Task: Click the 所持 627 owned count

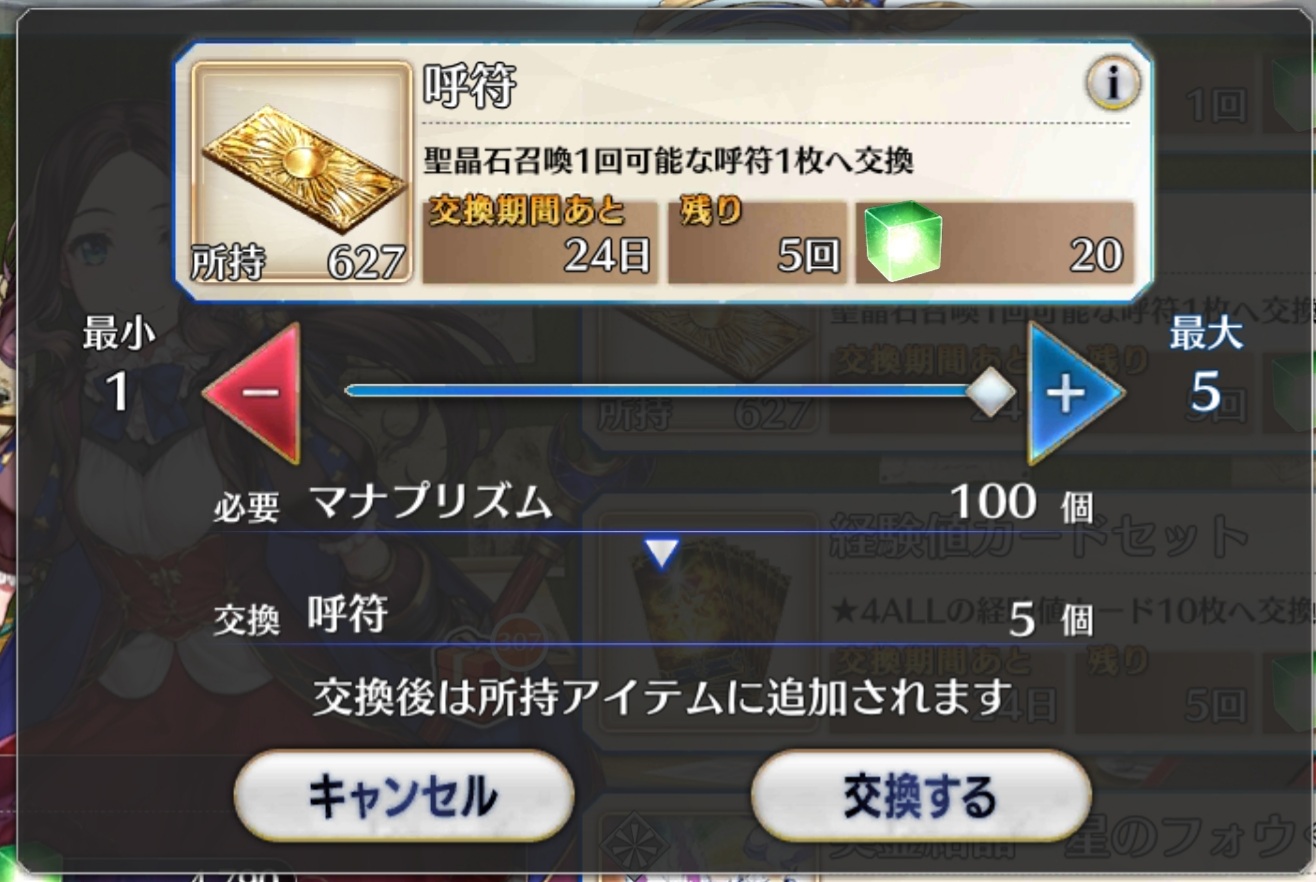Action: click(298, 262)
